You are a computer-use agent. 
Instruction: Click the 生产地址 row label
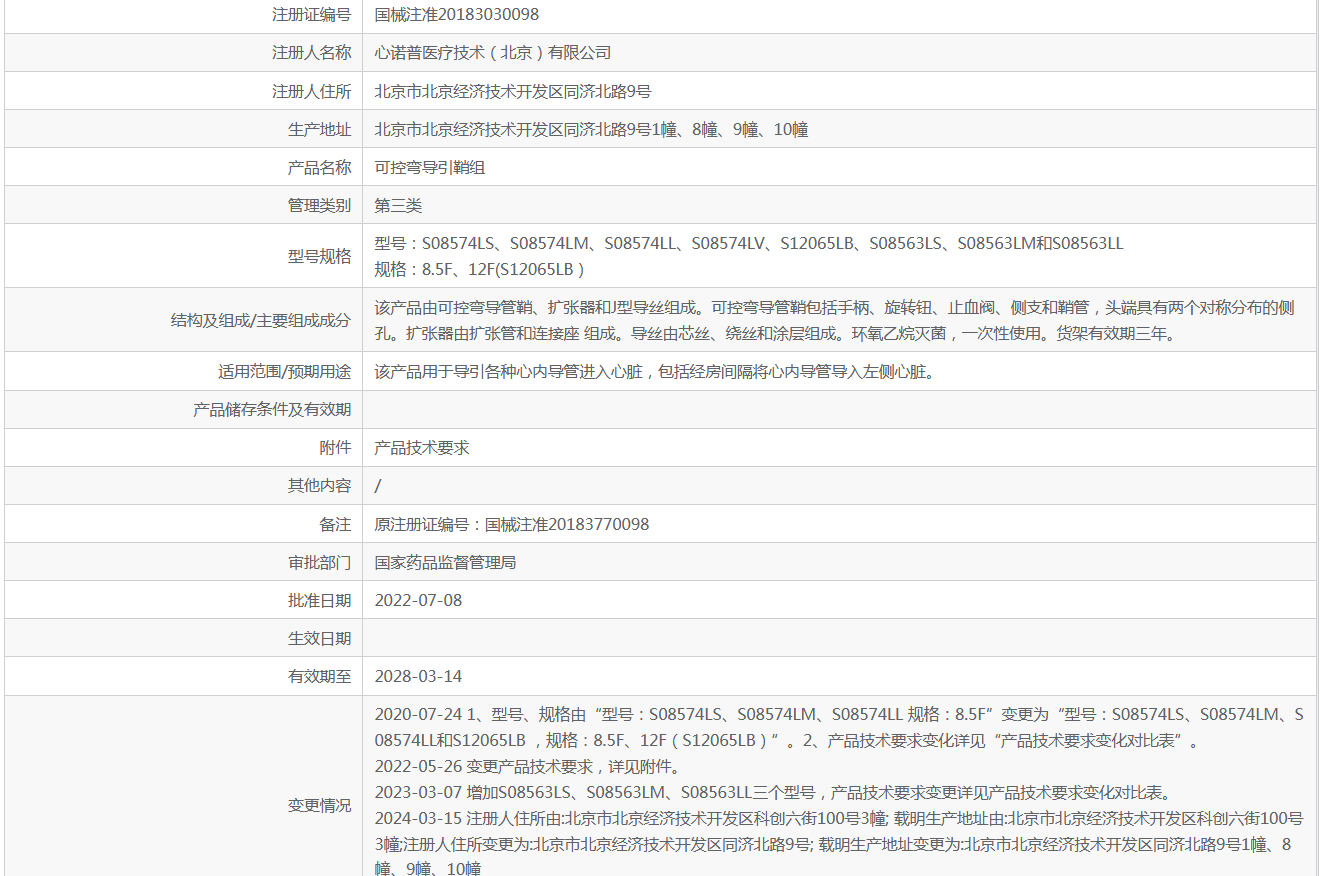click(319, 129)
